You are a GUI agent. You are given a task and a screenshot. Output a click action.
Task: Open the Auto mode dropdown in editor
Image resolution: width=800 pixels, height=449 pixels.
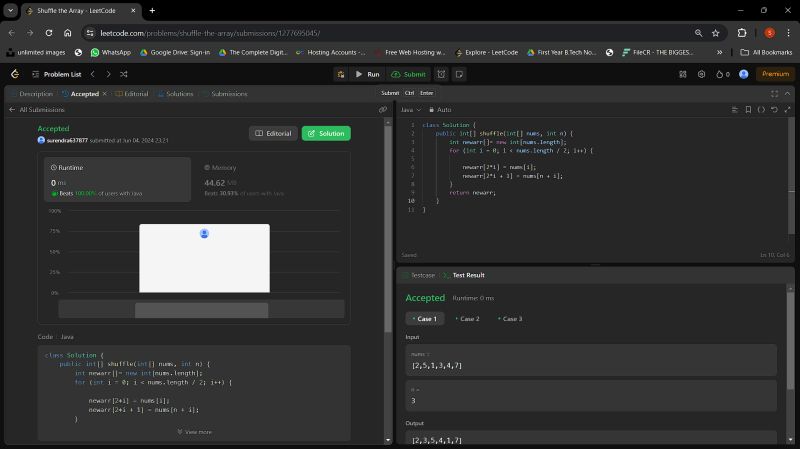click(x=444, y=109)
